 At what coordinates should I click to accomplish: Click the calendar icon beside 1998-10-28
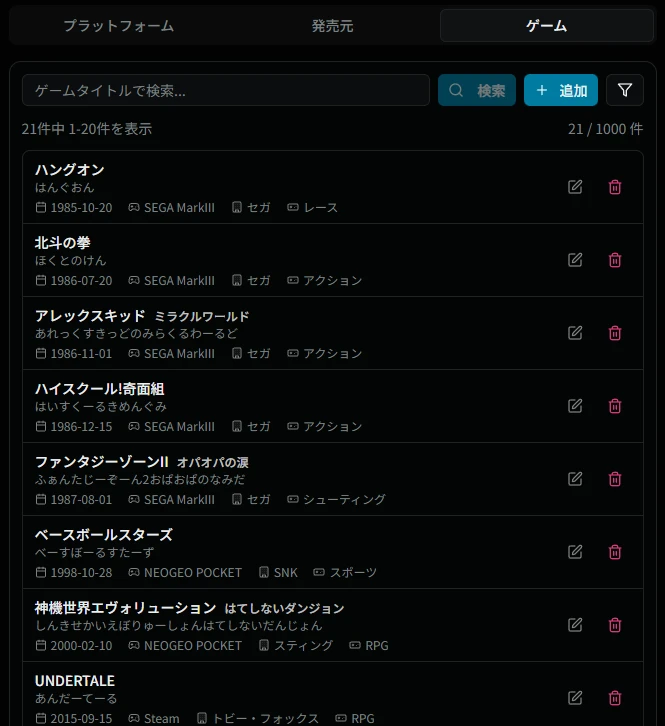[x=41, y=572]
